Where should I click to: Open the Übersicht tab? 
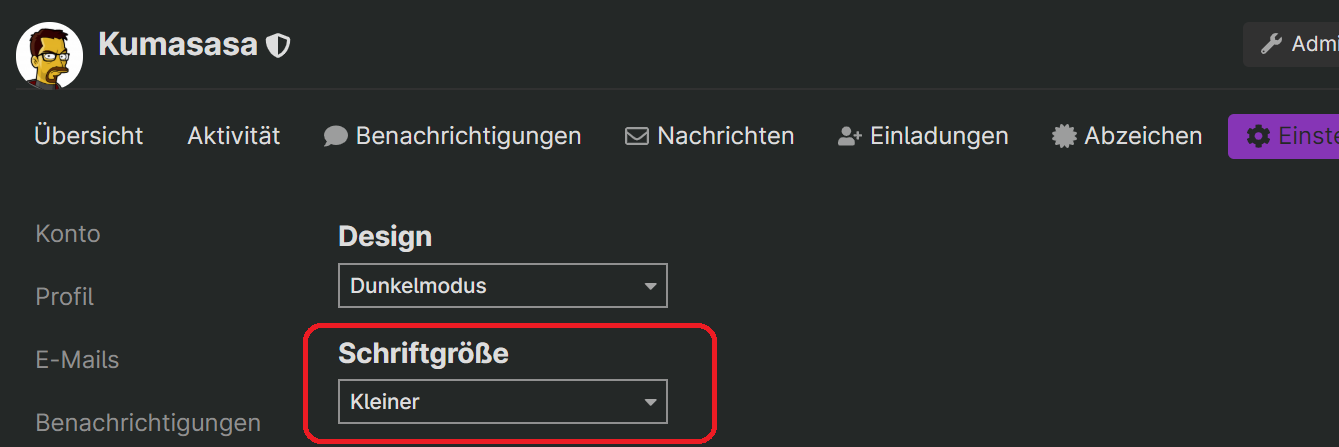pyautogui.click(x=89, y=135)
